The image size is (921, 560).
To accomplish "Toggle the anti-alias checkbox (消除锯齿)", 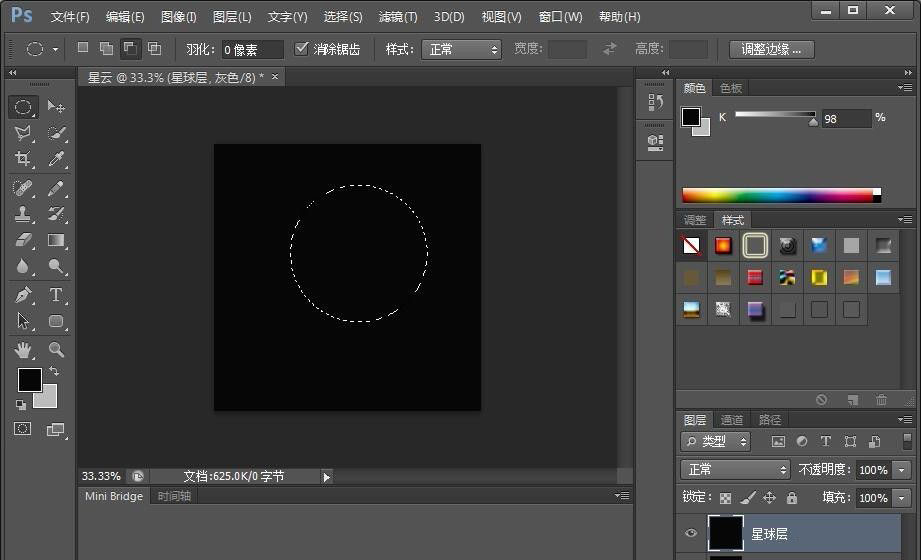I will pyautogui.click(x=301, y=49).
